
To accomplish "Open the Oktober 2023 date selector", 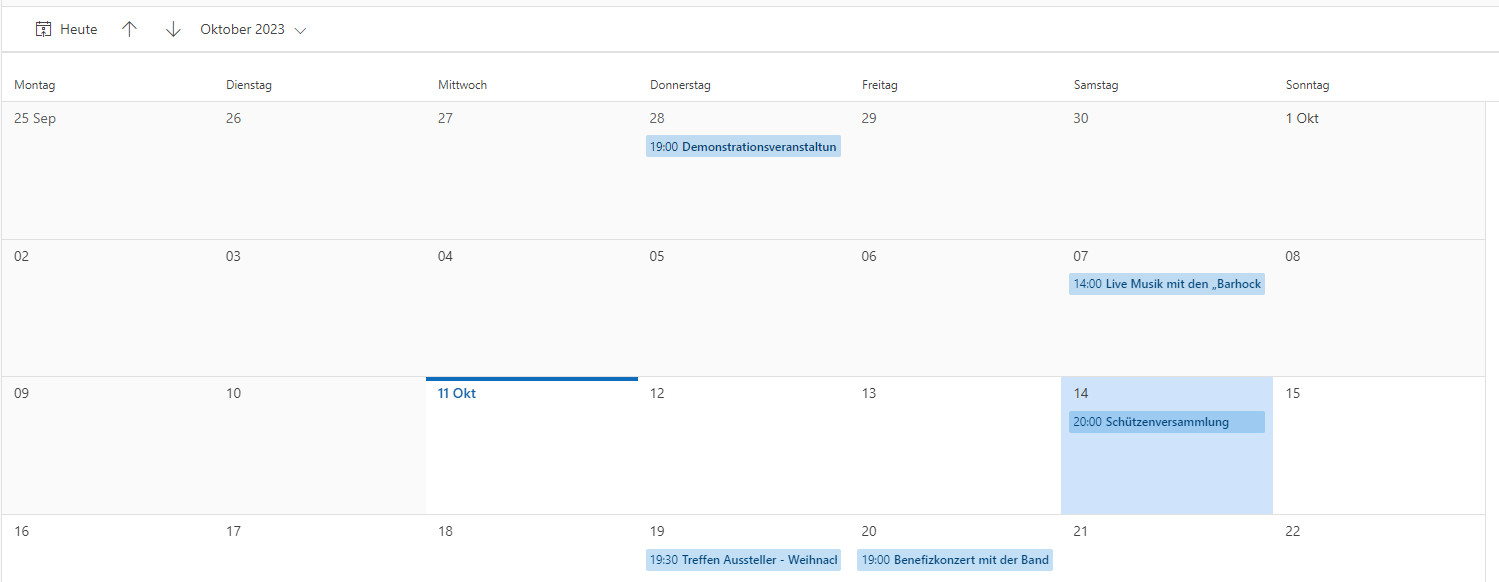I will point(253,29).
